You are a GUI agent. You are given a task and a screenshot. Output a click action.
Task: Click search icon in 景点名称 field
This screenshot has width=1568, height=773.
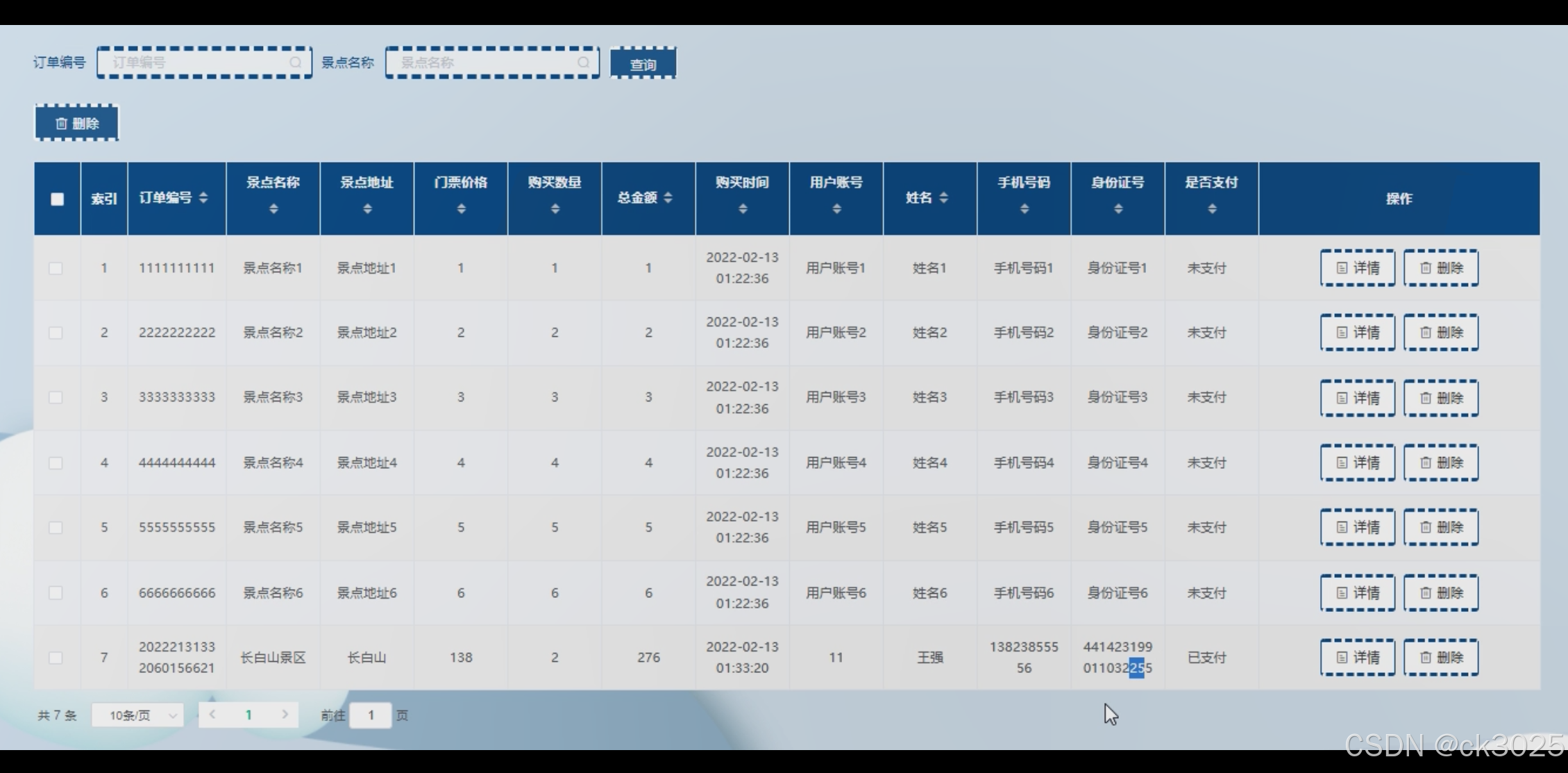tap(583, 63)
